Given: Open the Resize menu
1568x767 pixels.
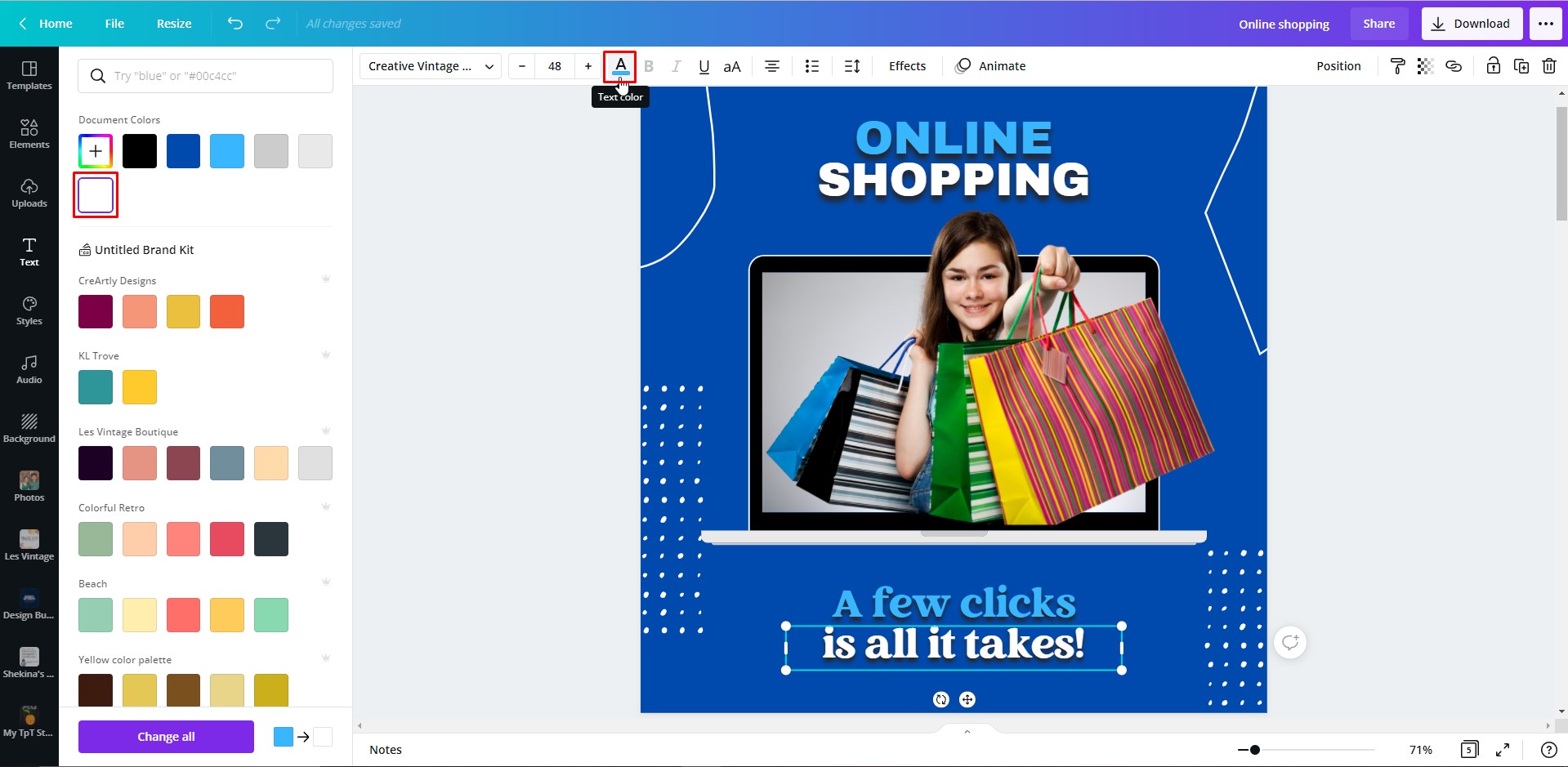Looking at the screenshot, I should [x=174, y=24].
